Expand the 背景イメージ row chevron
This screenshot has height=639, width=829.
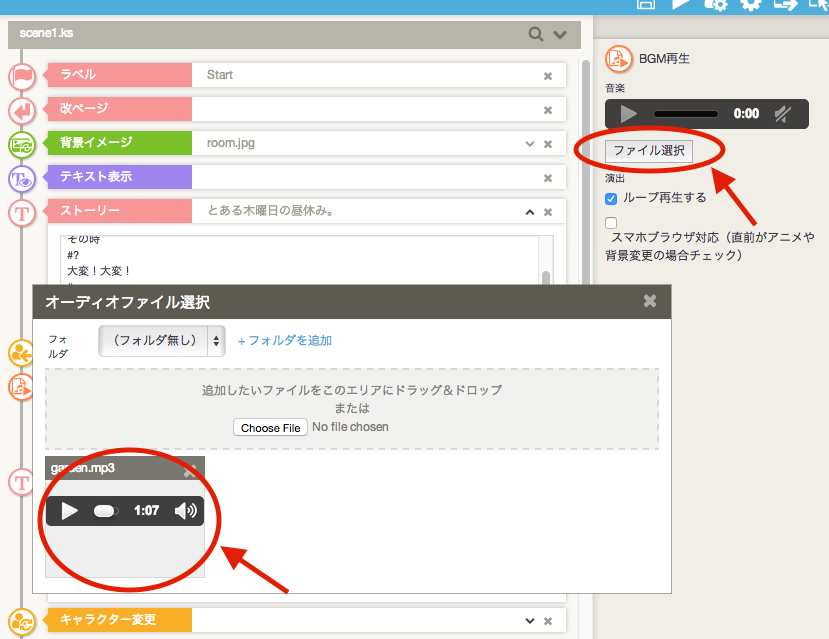click(530, 144)
